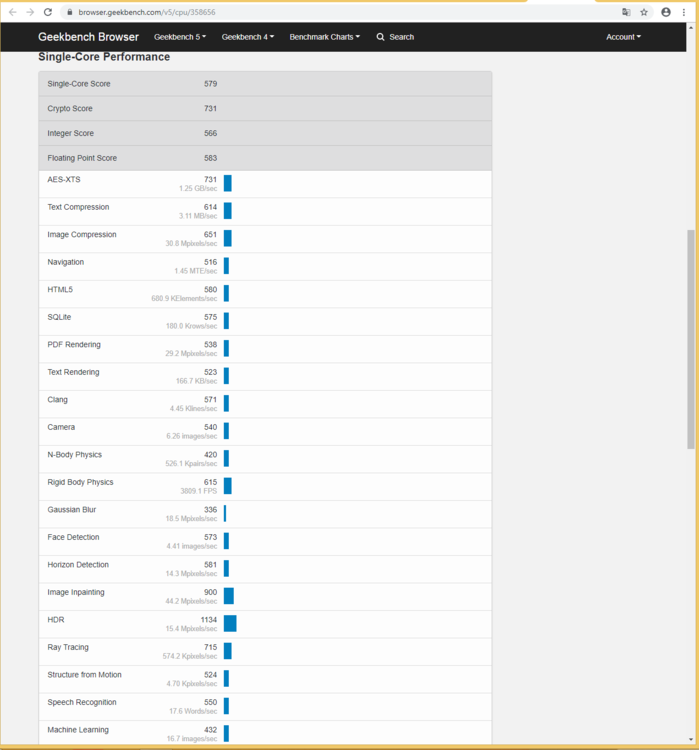The height and width of the screenshot is (750, 699).
Task: Select the 3809.1 FPS value
Action: point(199,491)
